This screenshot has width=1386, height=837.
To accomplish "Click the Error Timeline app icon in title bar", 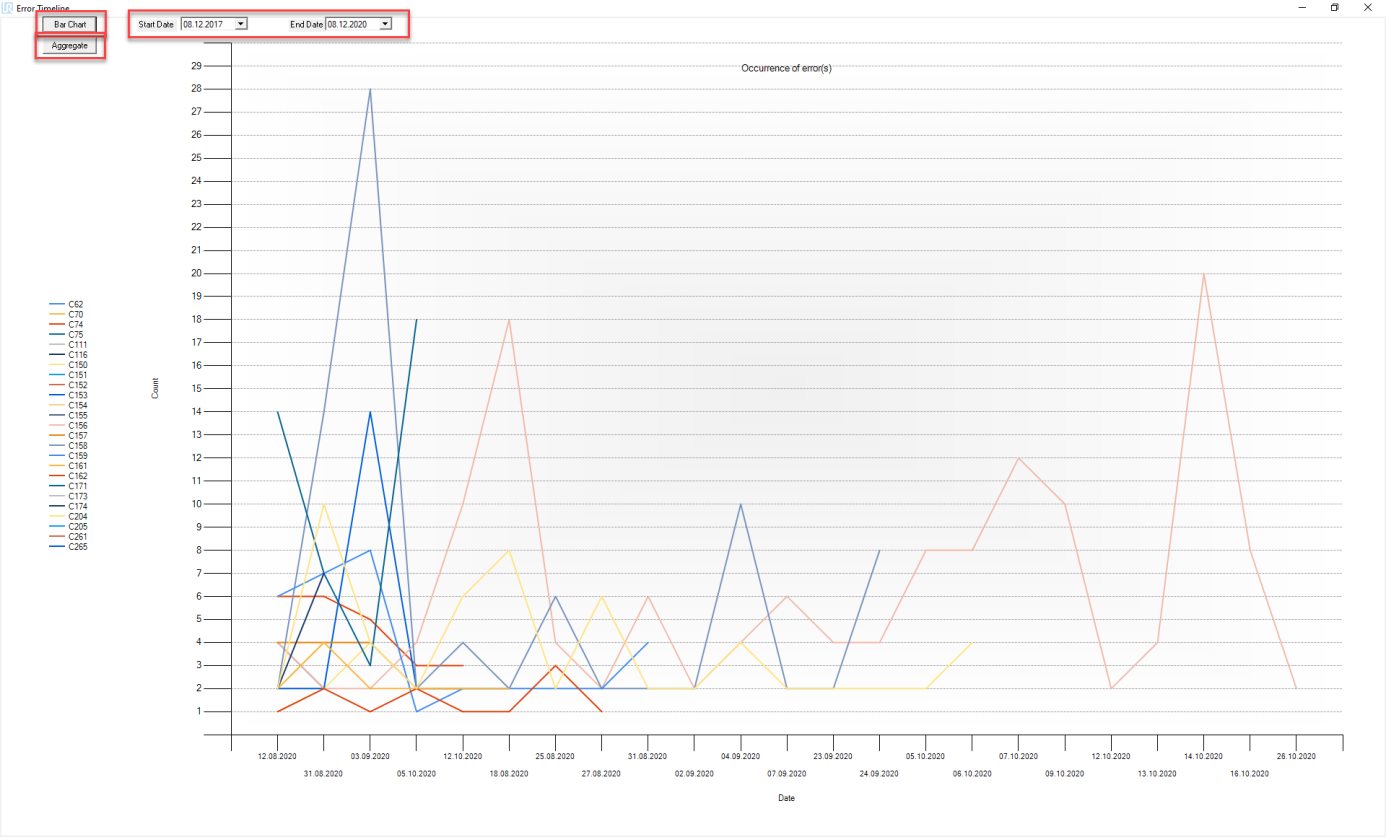I will click(x=8, y=8).
